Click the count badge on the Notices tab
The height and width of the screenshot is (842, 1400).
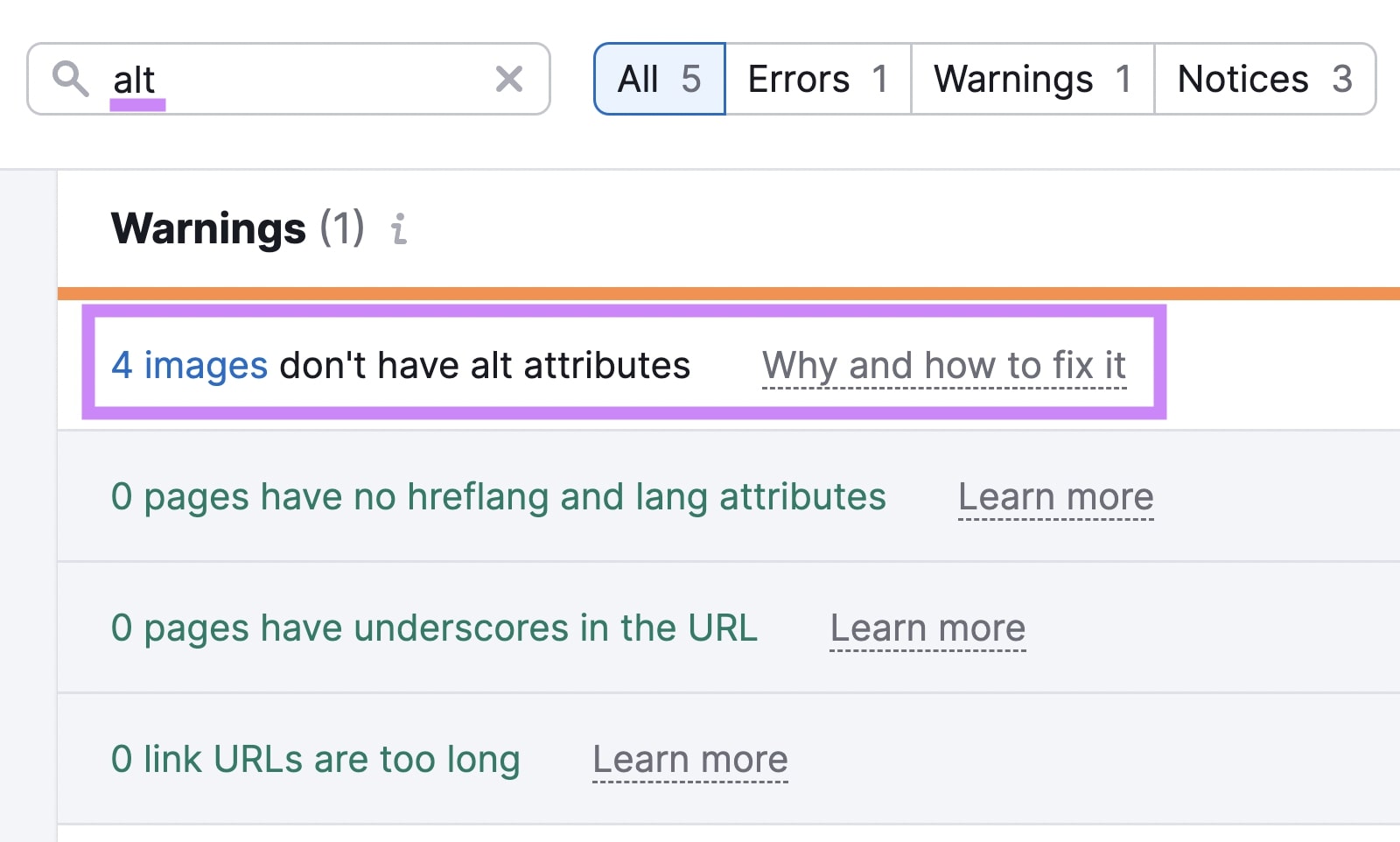(1341, 79)
